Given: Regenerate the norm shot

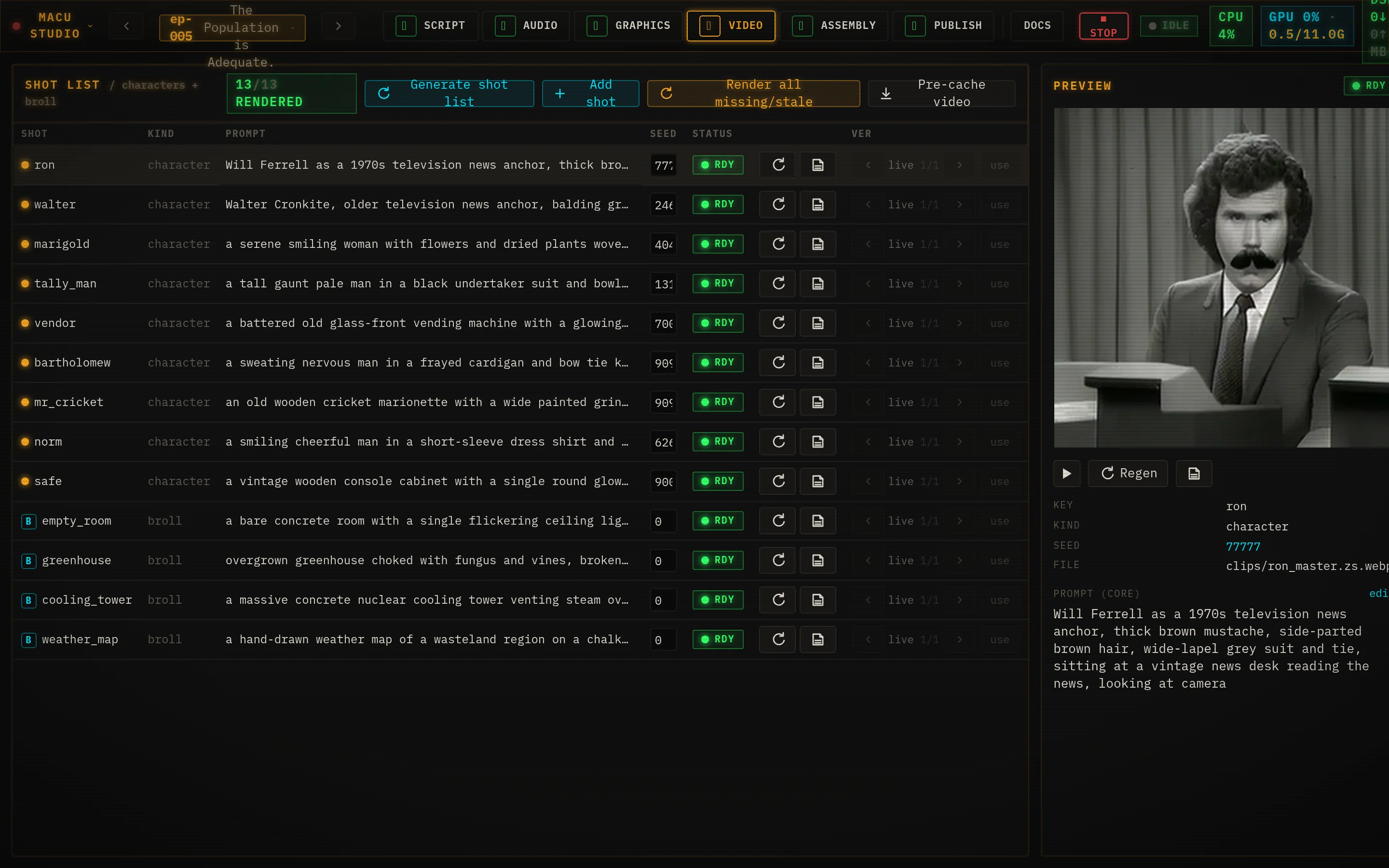Looking at the screenshot, I should pyautogui.click(x=778, y=442).
